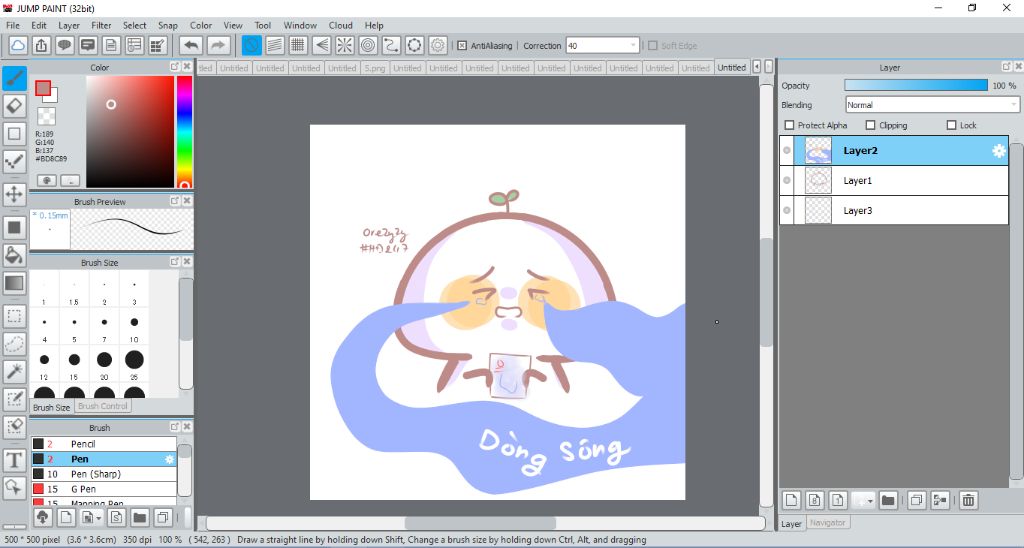Select the Gradient tool
Screen dimensions: 1024x548
[14, 283]
